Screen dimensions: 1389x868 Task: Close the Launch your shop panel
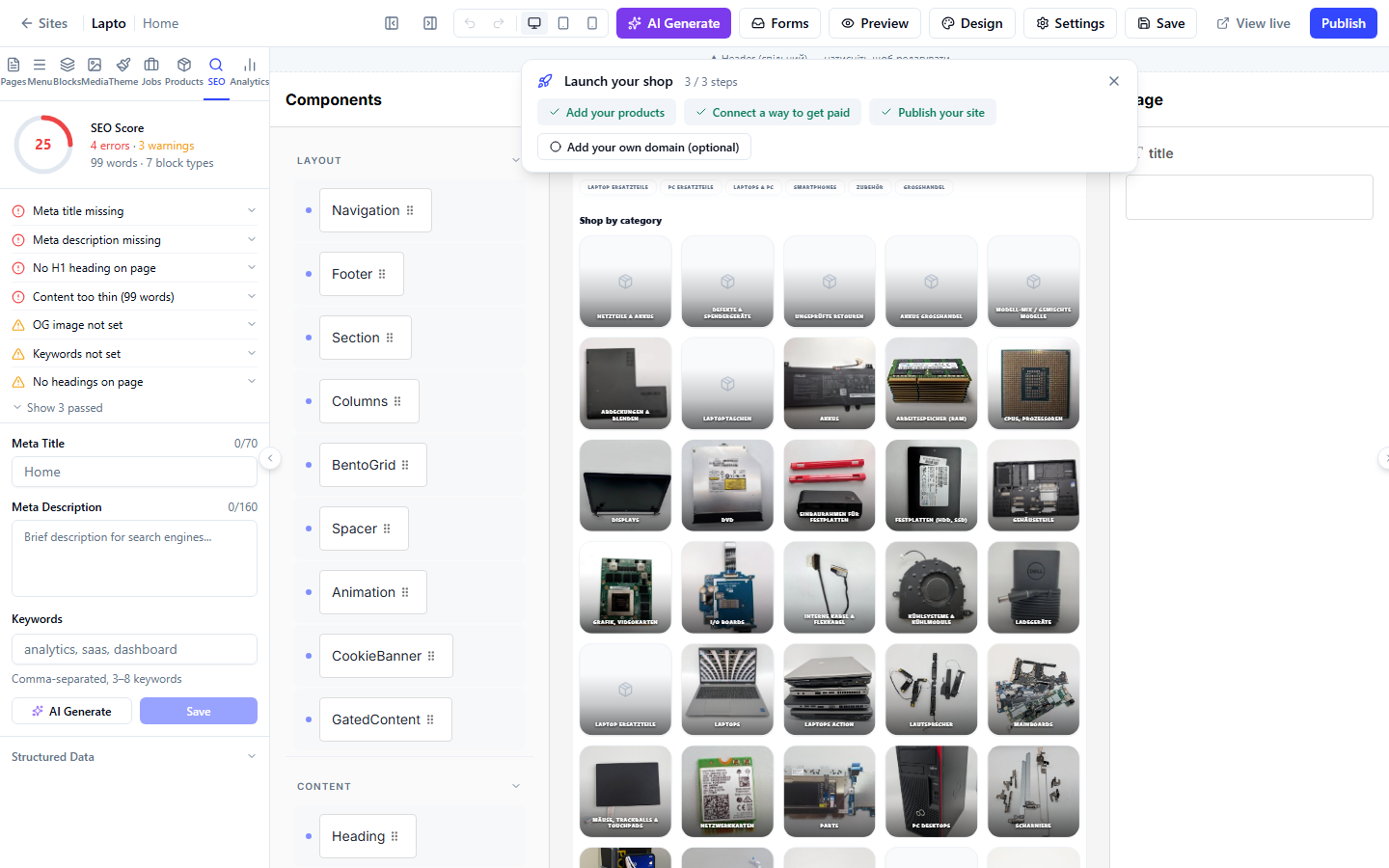1114,81
